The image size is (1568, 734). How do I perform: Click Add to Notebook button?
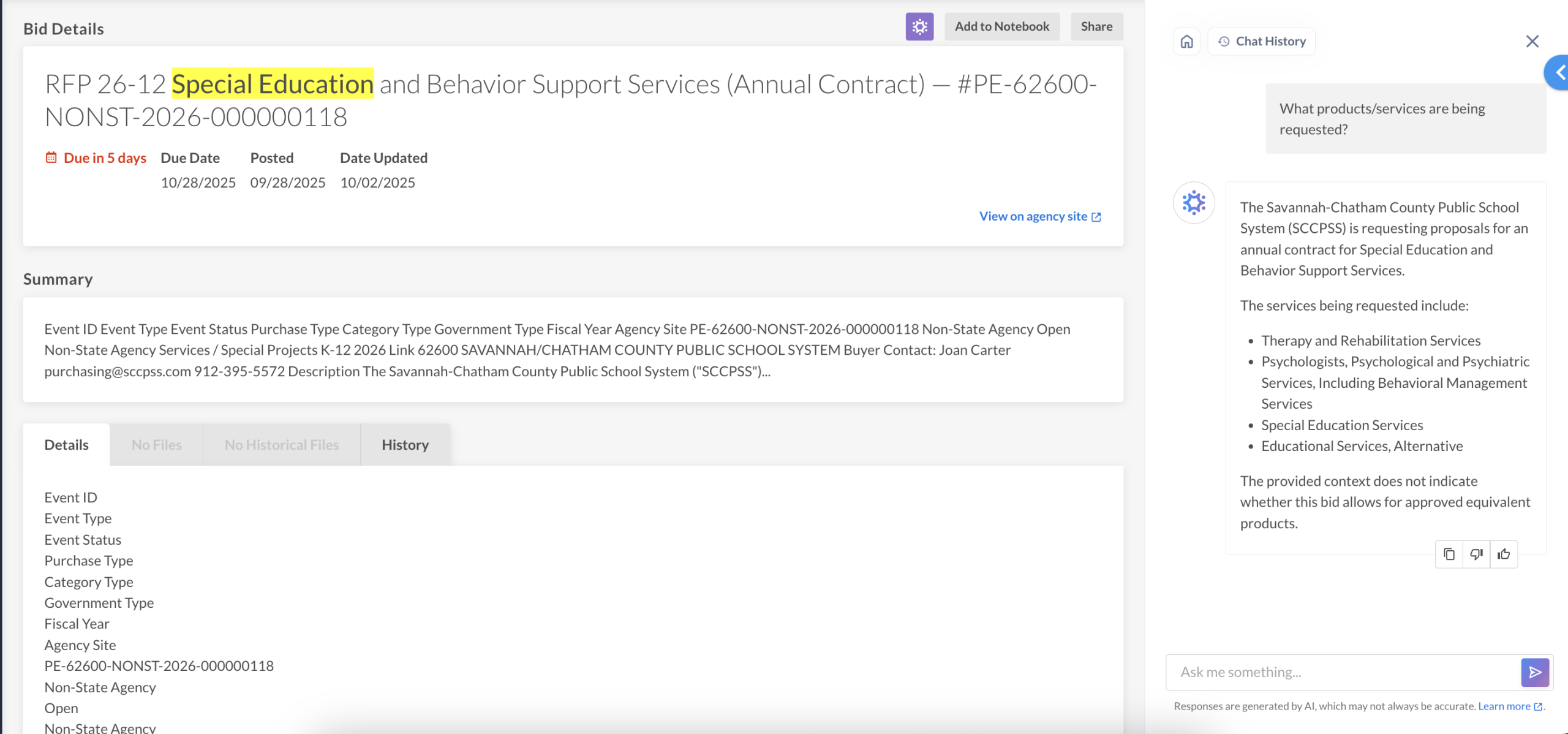coord(1001,26)
